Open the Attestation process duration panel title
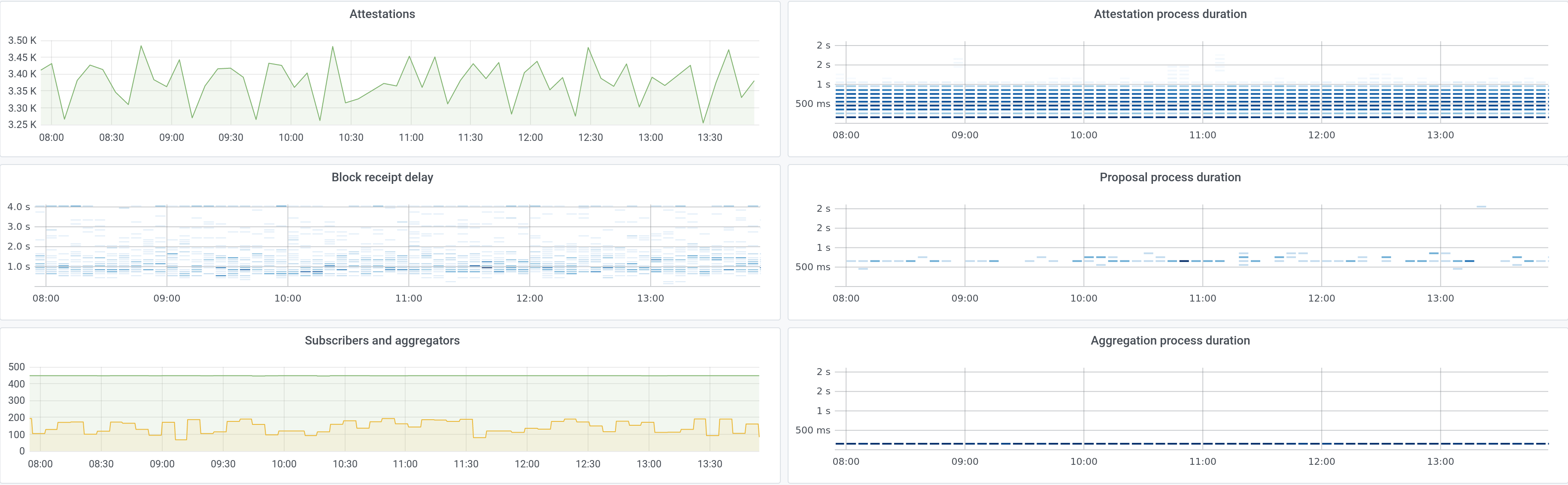Screen dimensions: 1568x485 [1170, 14]
